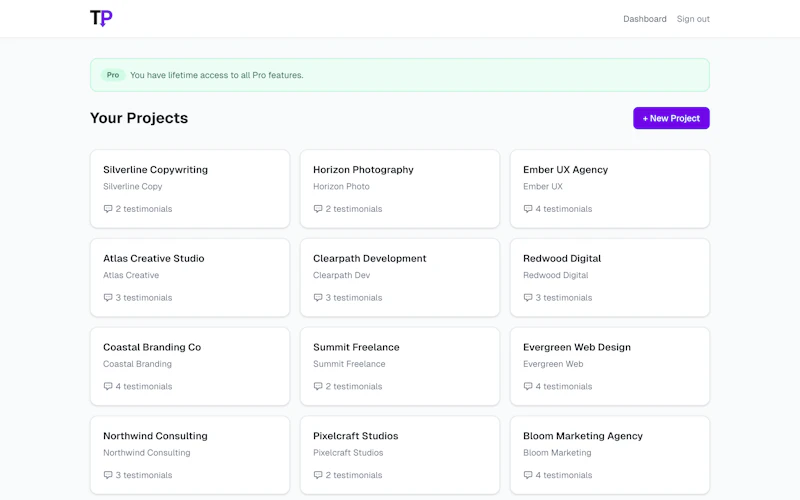
Task: Click '3 testimonials' under Redwood Digital
Action: tap(564, 297)
